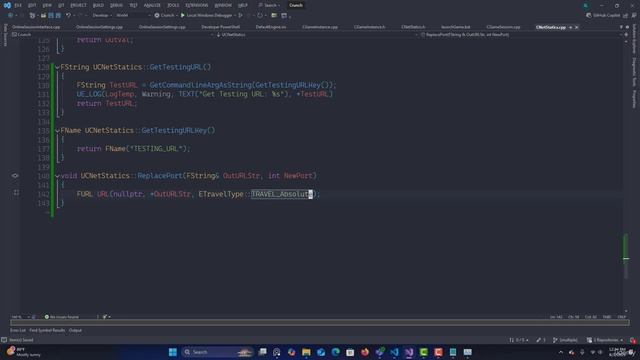Viewport: 640px width, 360px height.
Task: Click the Visual Studio logo icon
Action: pos(7,5)
